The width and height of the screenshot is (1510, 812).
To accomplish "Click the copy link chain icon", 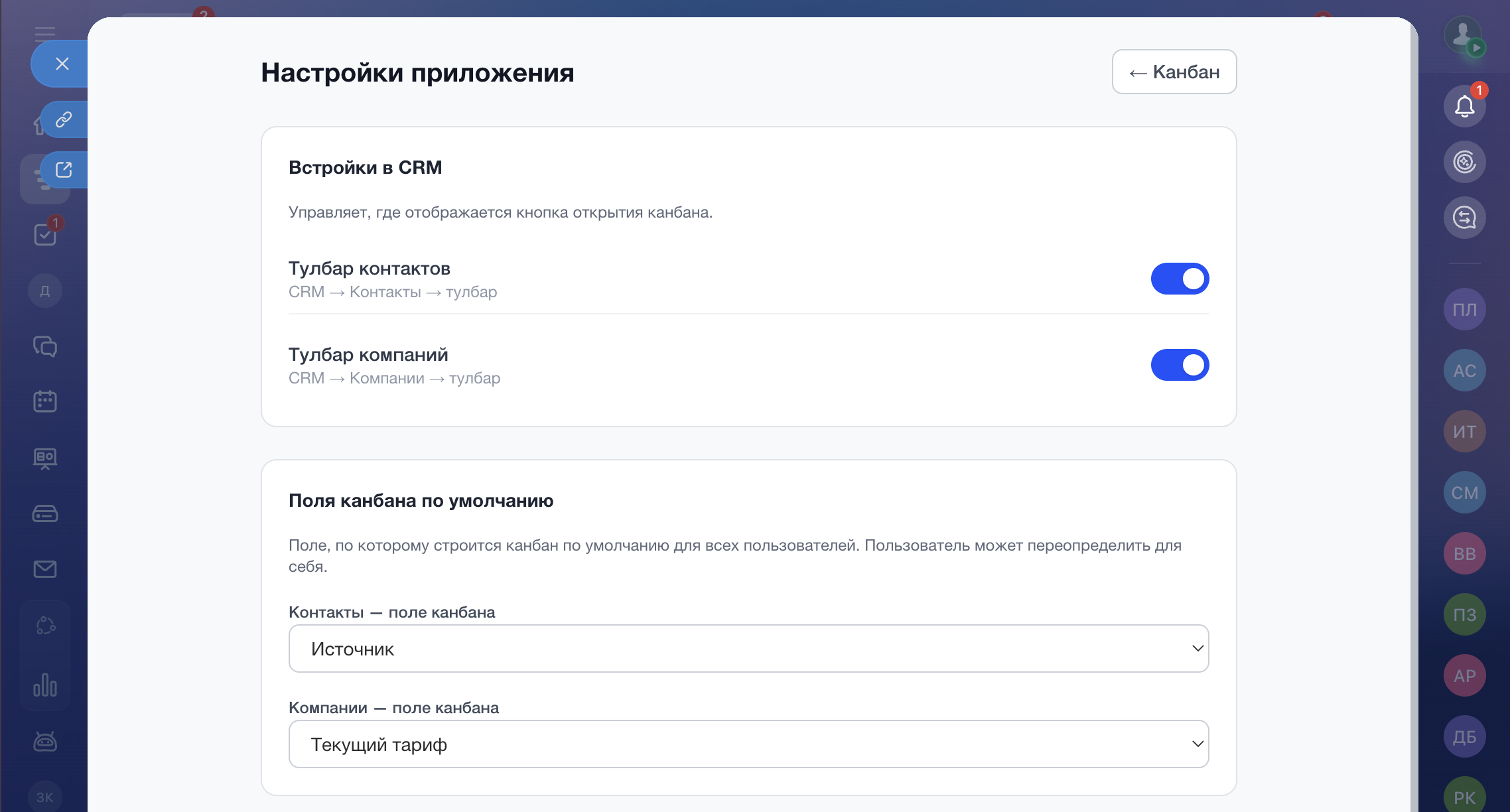I will tap(64, 119).
